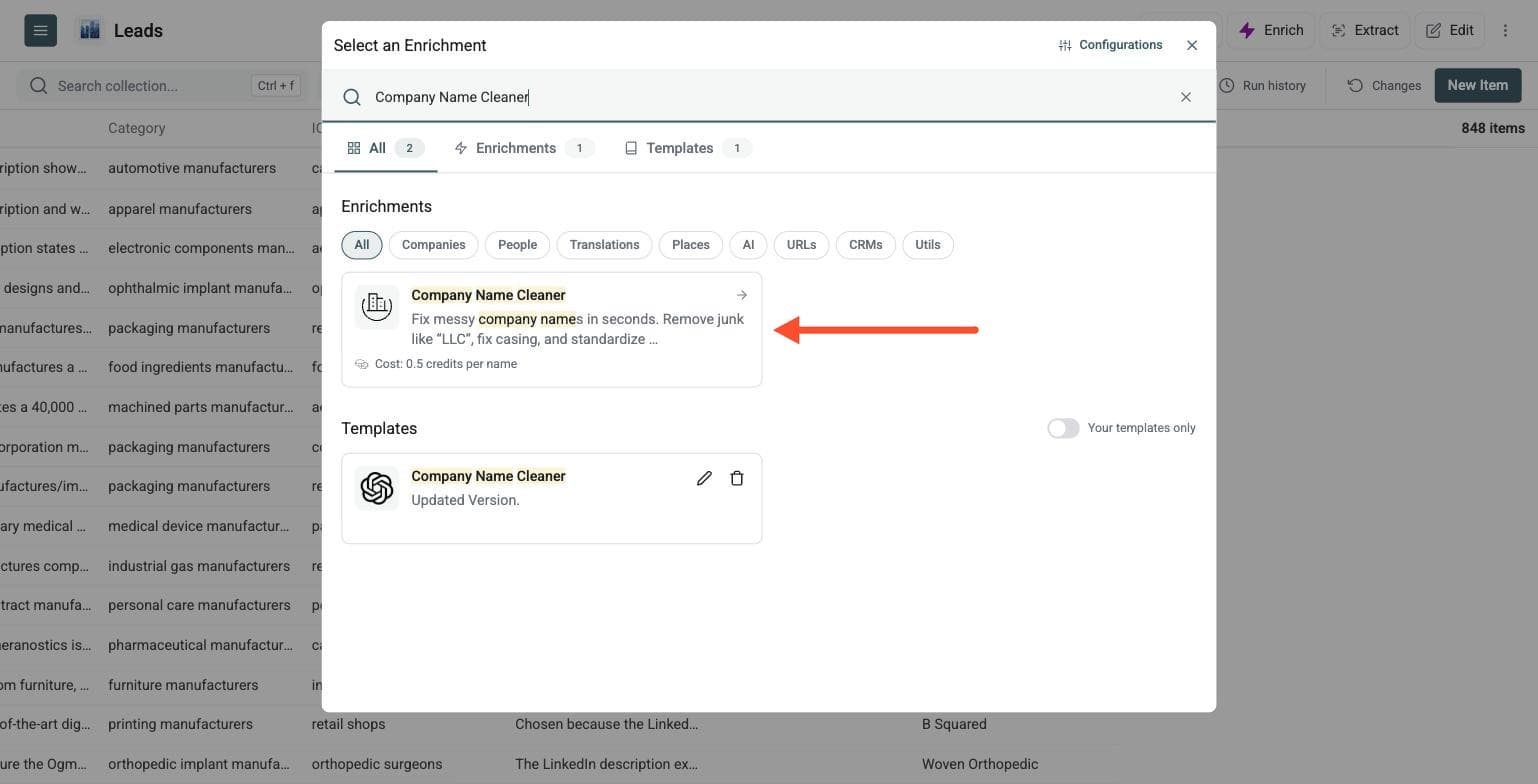Select the building icon of Company Name Cleaner
Screen dimensions: 1538x784
377,305
